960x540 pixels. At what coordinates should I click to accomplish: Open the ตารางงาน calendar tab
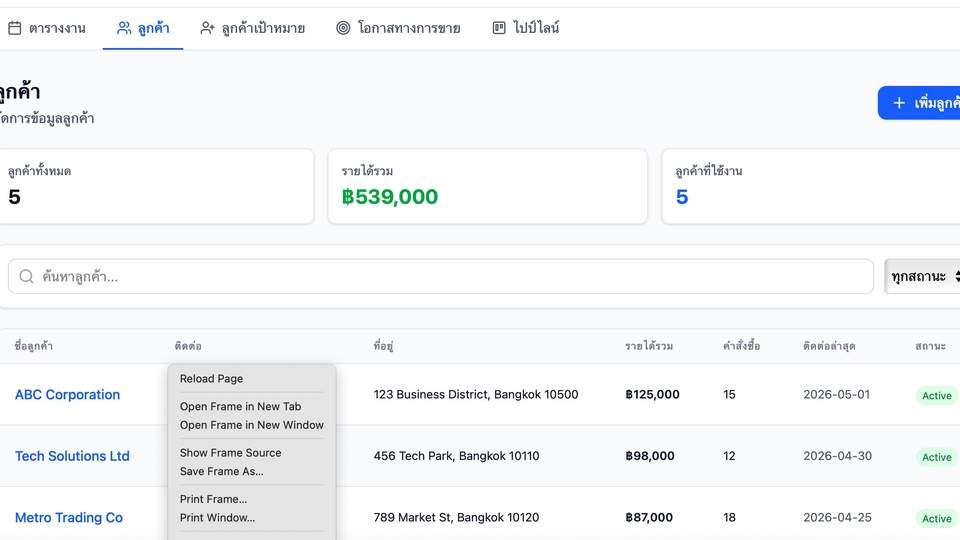pyautogui.click(x=47, y=28)
